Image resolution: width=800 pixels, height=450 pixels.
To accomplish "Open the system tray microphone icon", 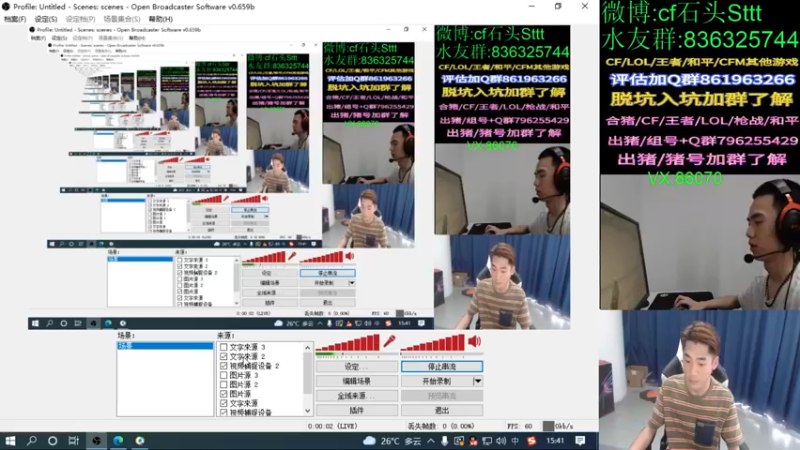I will point(444,441).
